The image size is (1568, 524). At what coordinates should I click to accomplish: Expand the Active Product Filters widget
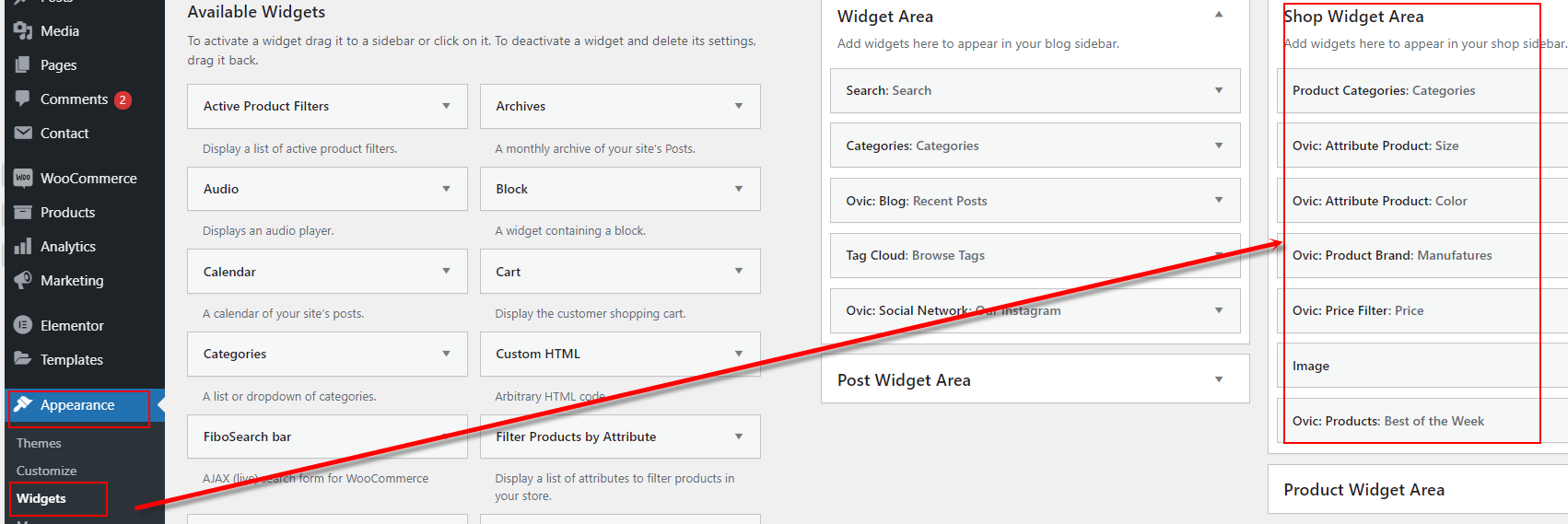pyautogui.click(x=446, y=106)
